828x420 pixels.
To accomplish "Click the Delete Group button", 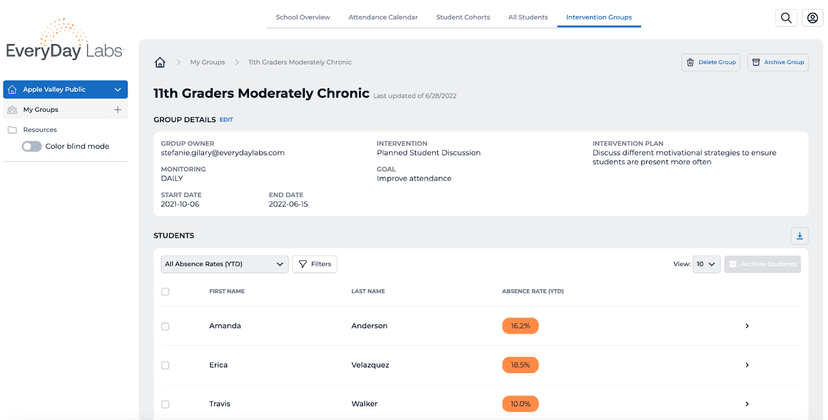I will 710,62.
